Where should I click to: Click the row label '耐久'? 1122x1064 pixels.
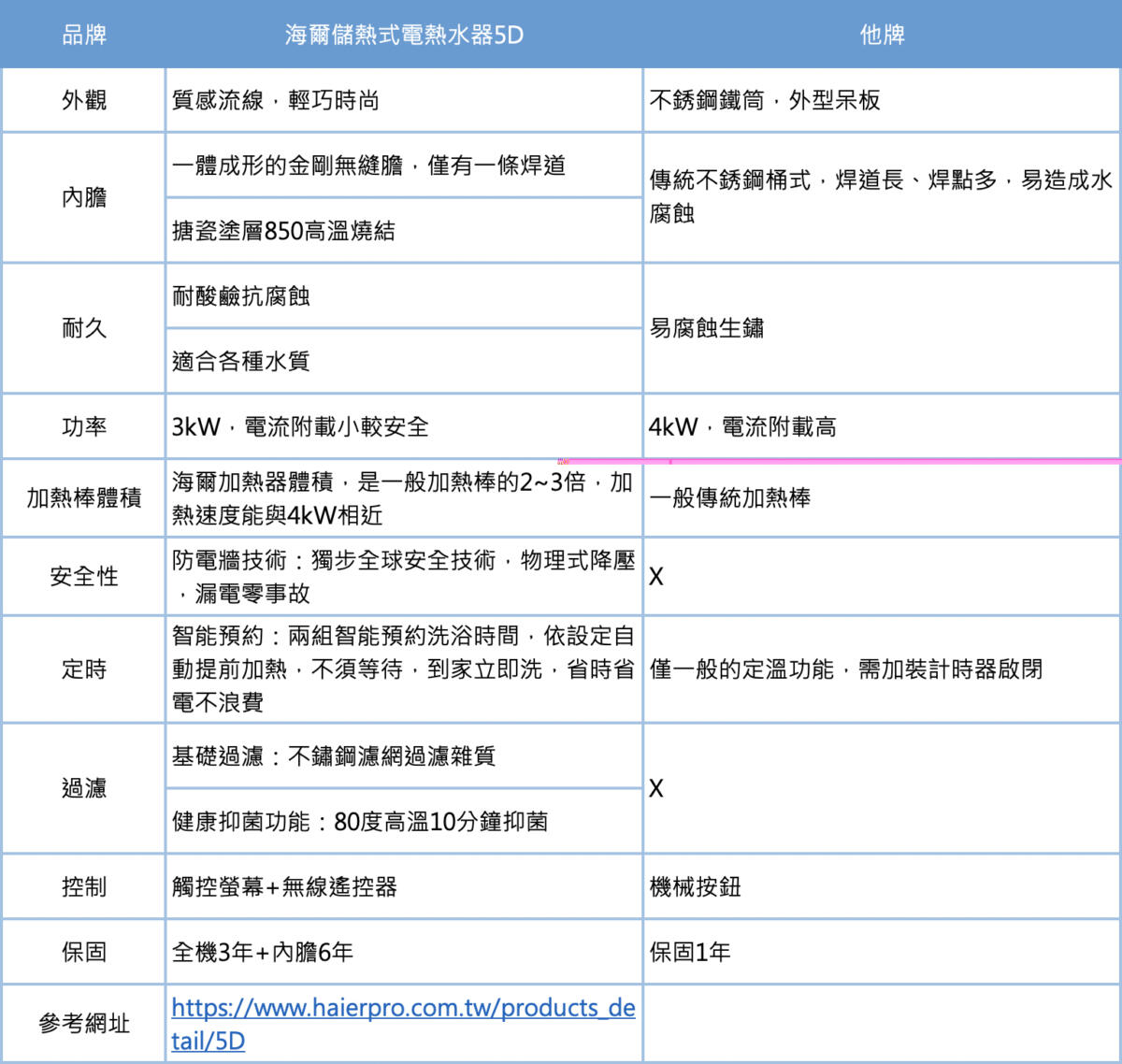point(84,328)
